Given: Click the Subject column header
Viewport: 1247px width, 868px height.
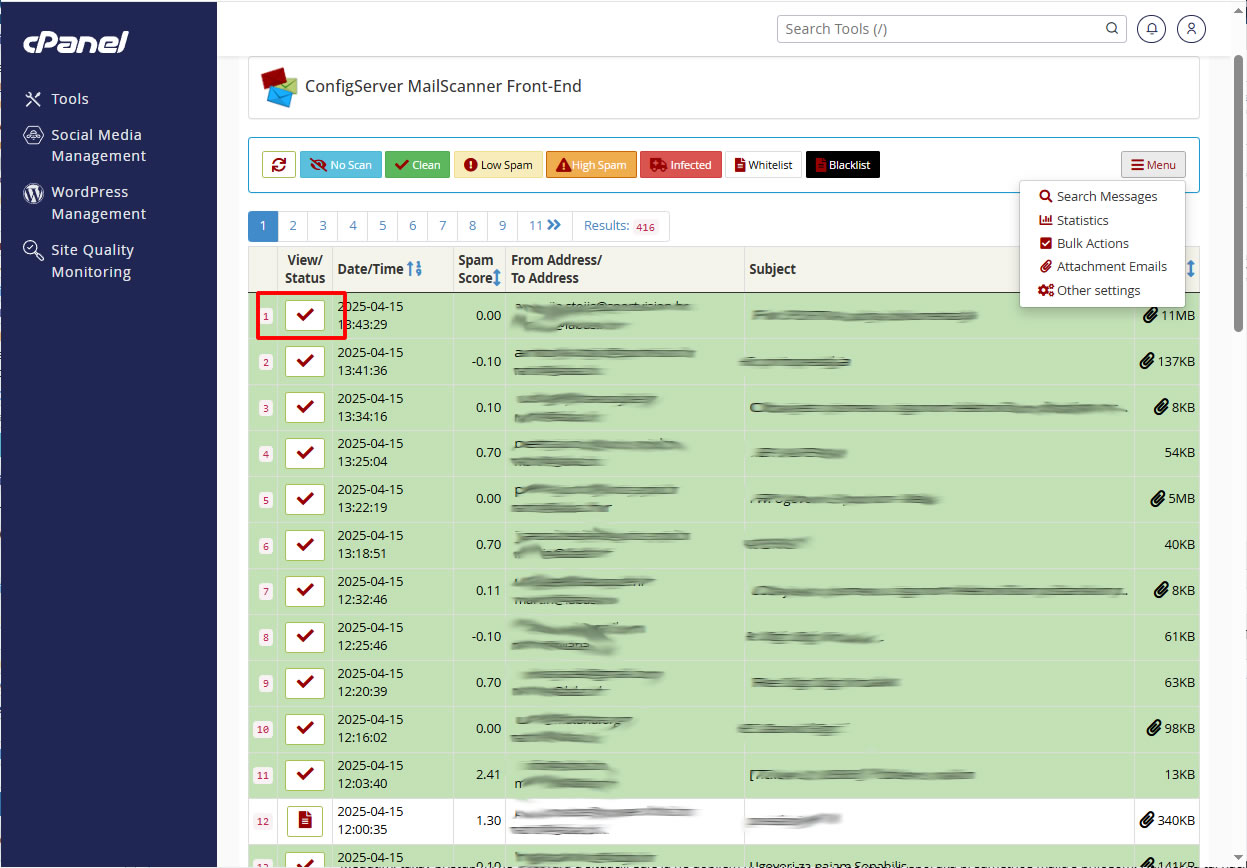Looking at the screenshot, I should point(772,269).
